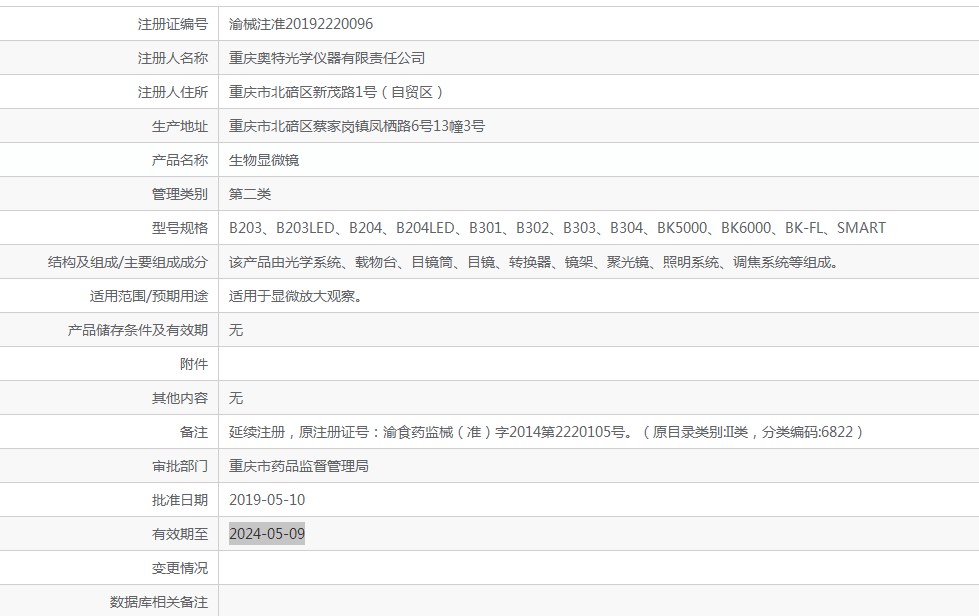This screenshot has width=979, height=616.
Task: Click the 结构及组成/主要组成成分 label
Action: pos(127,262)
